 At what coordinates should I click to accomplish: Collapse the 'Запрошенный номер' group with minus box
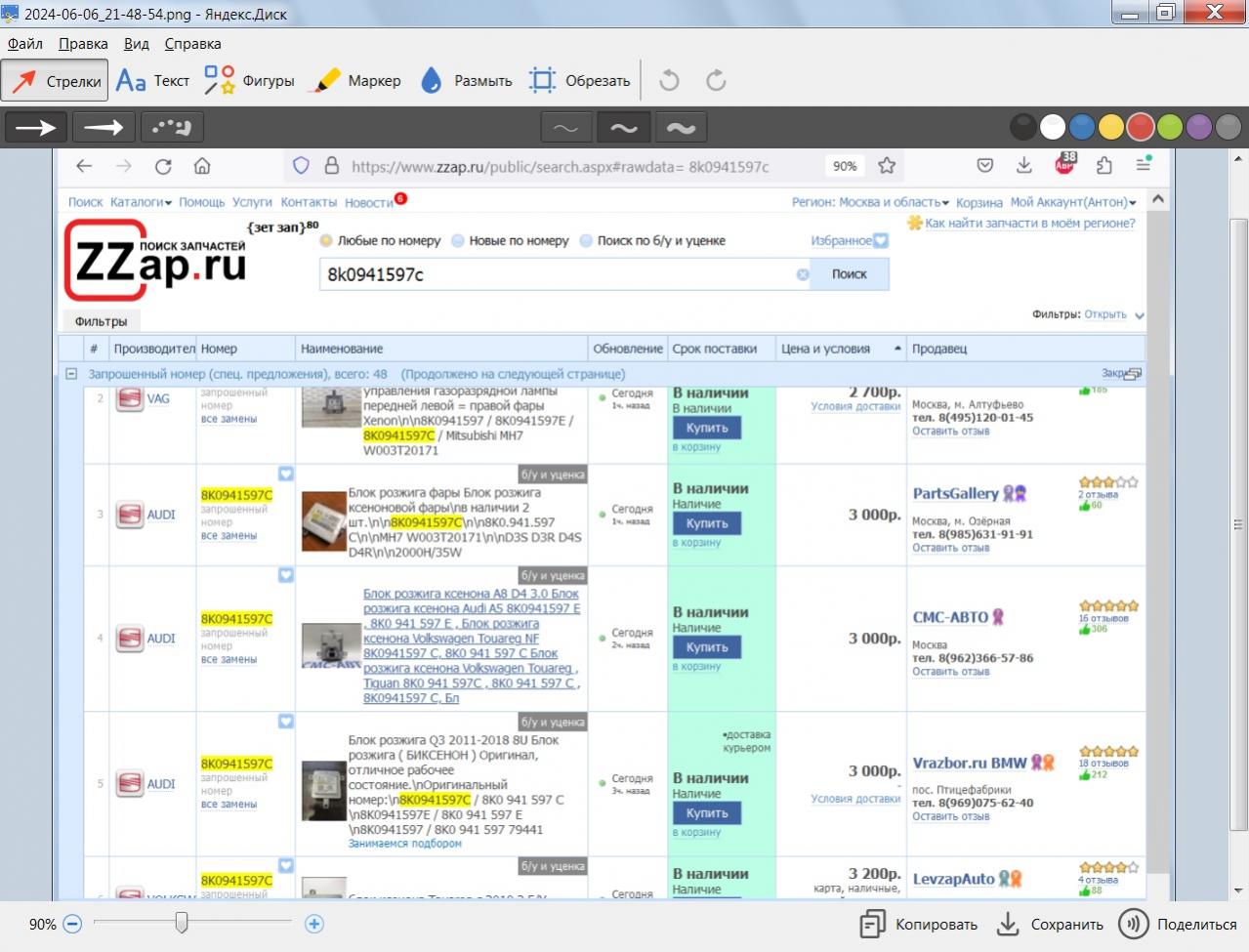pyautogui.click(x=71, y=374)
